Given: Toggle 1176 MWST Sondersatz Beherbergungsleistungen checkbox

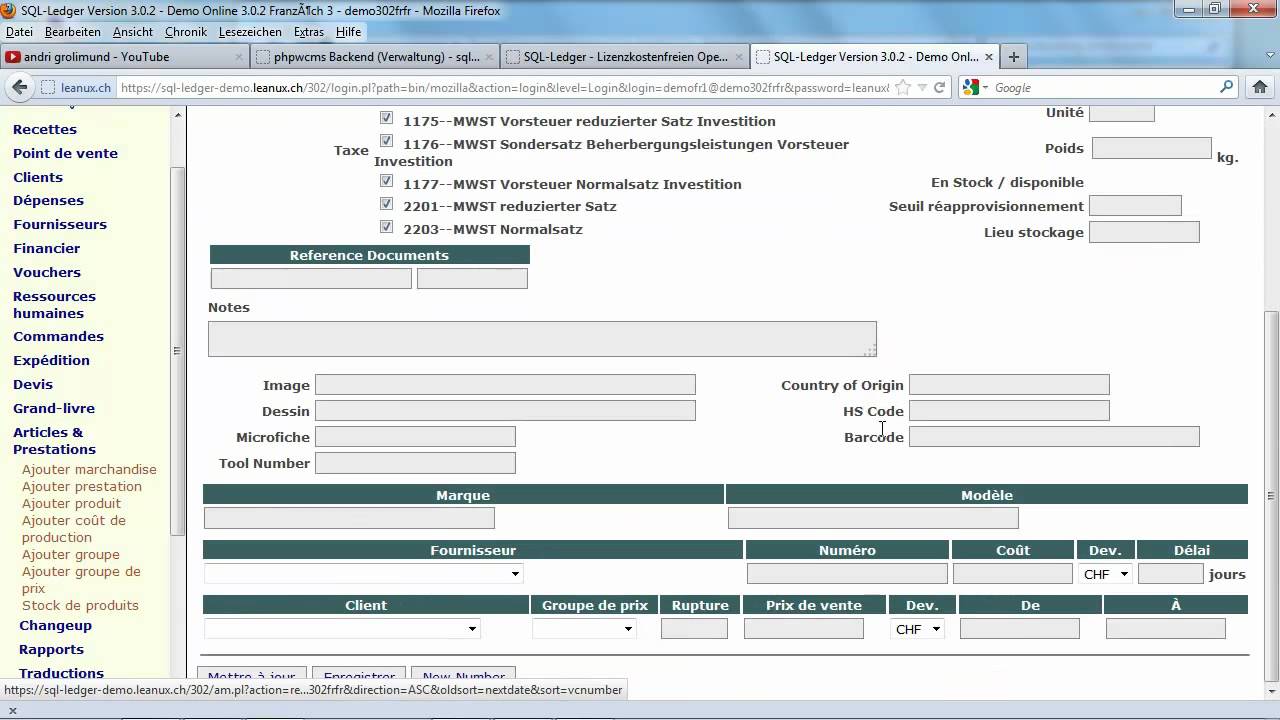Looking at the screenshot, I should coord(386,141).
